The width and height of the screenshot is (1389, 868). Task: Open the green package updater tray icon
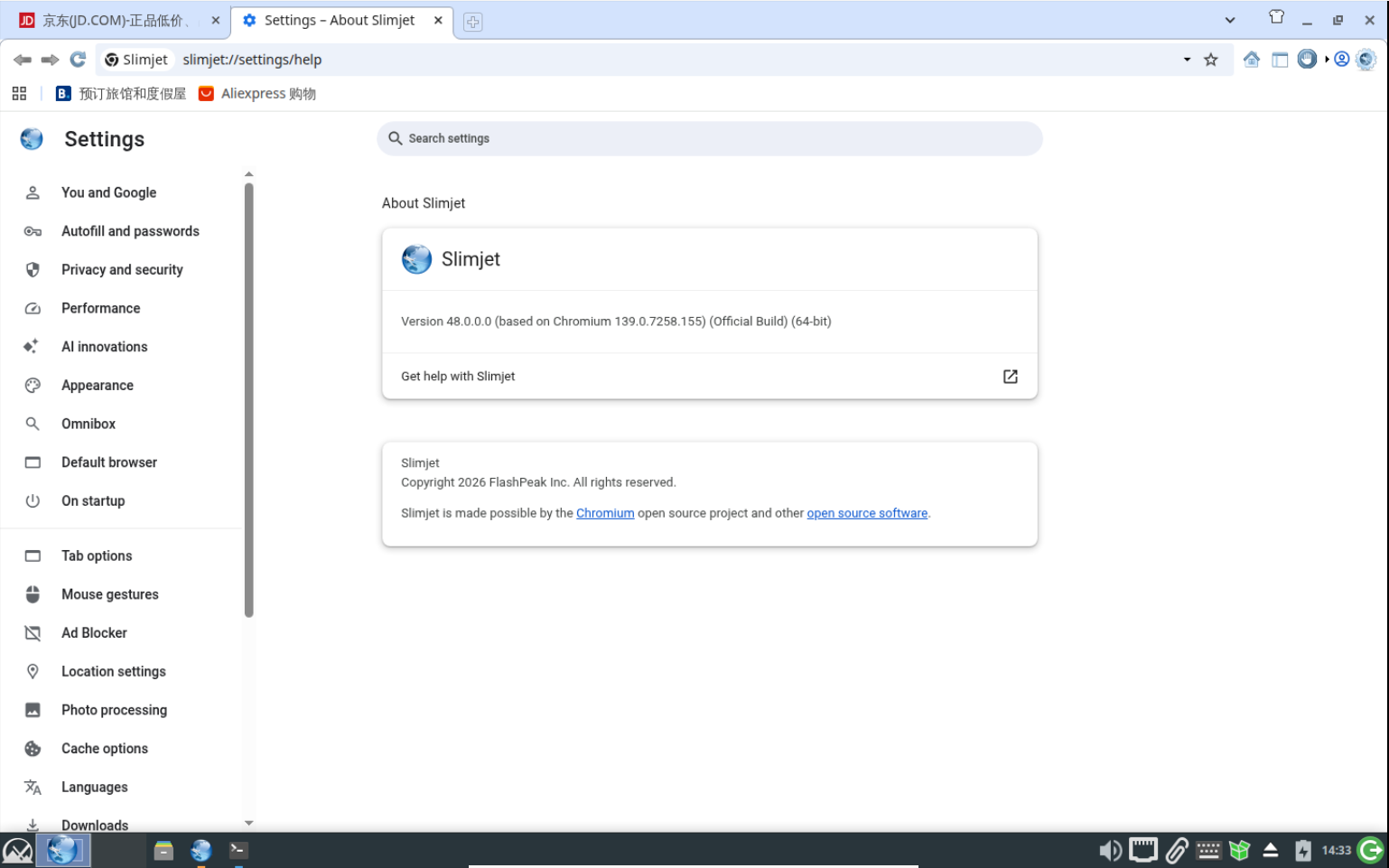pos(1240,851)
